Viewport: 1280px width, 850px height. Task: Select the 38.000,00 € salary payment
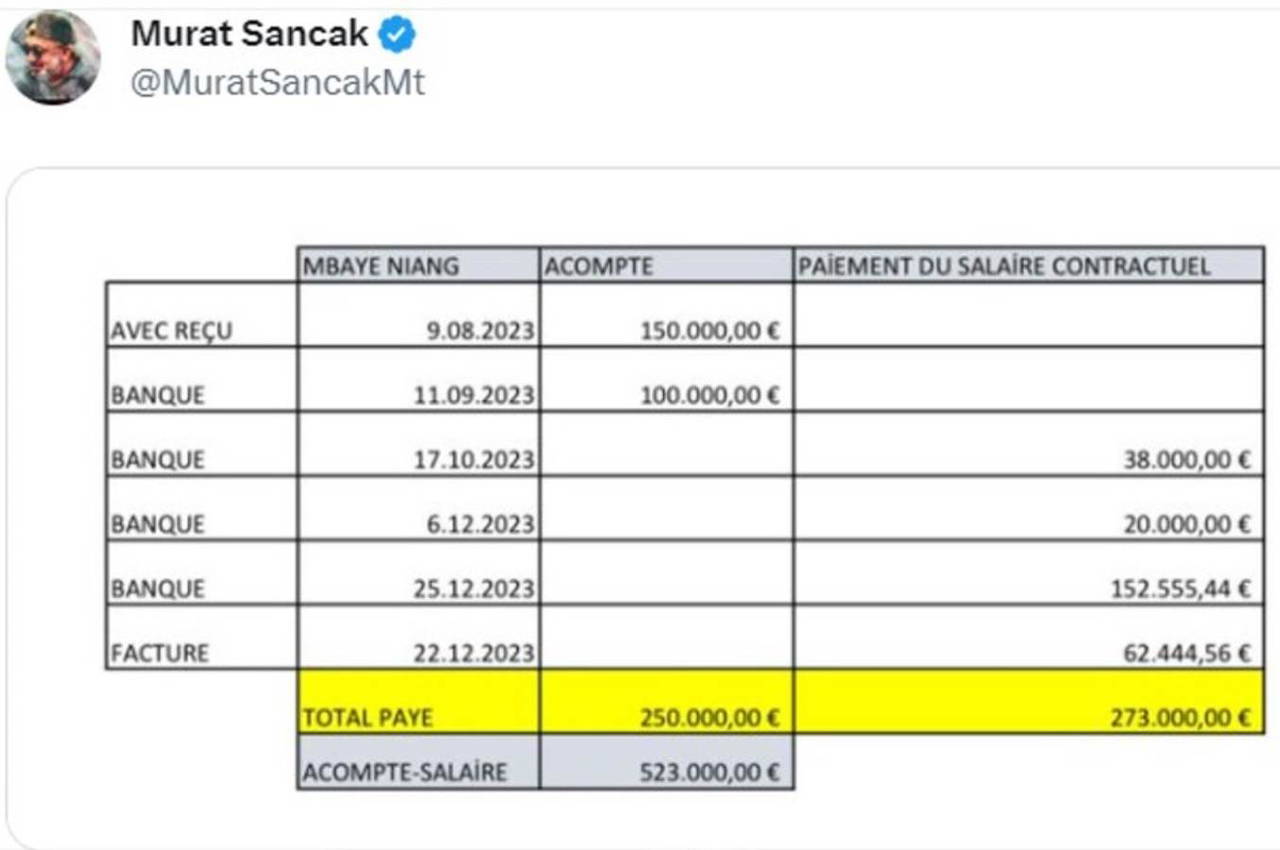point(1187,460)
